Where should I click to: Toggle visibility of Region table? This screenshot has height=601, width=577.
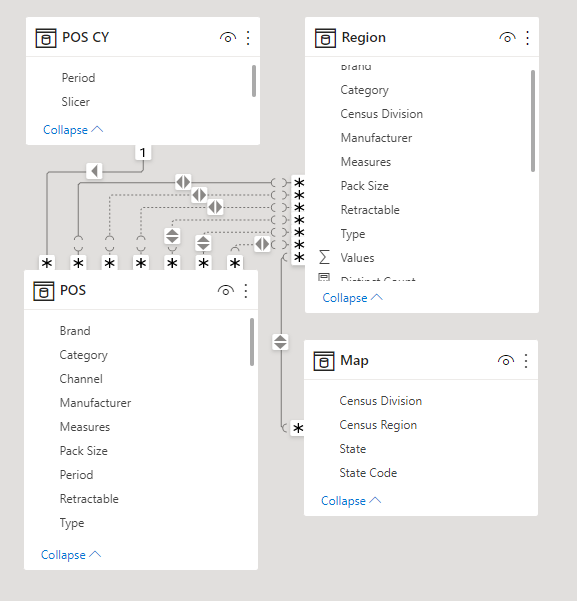click(x=507, y=38)
